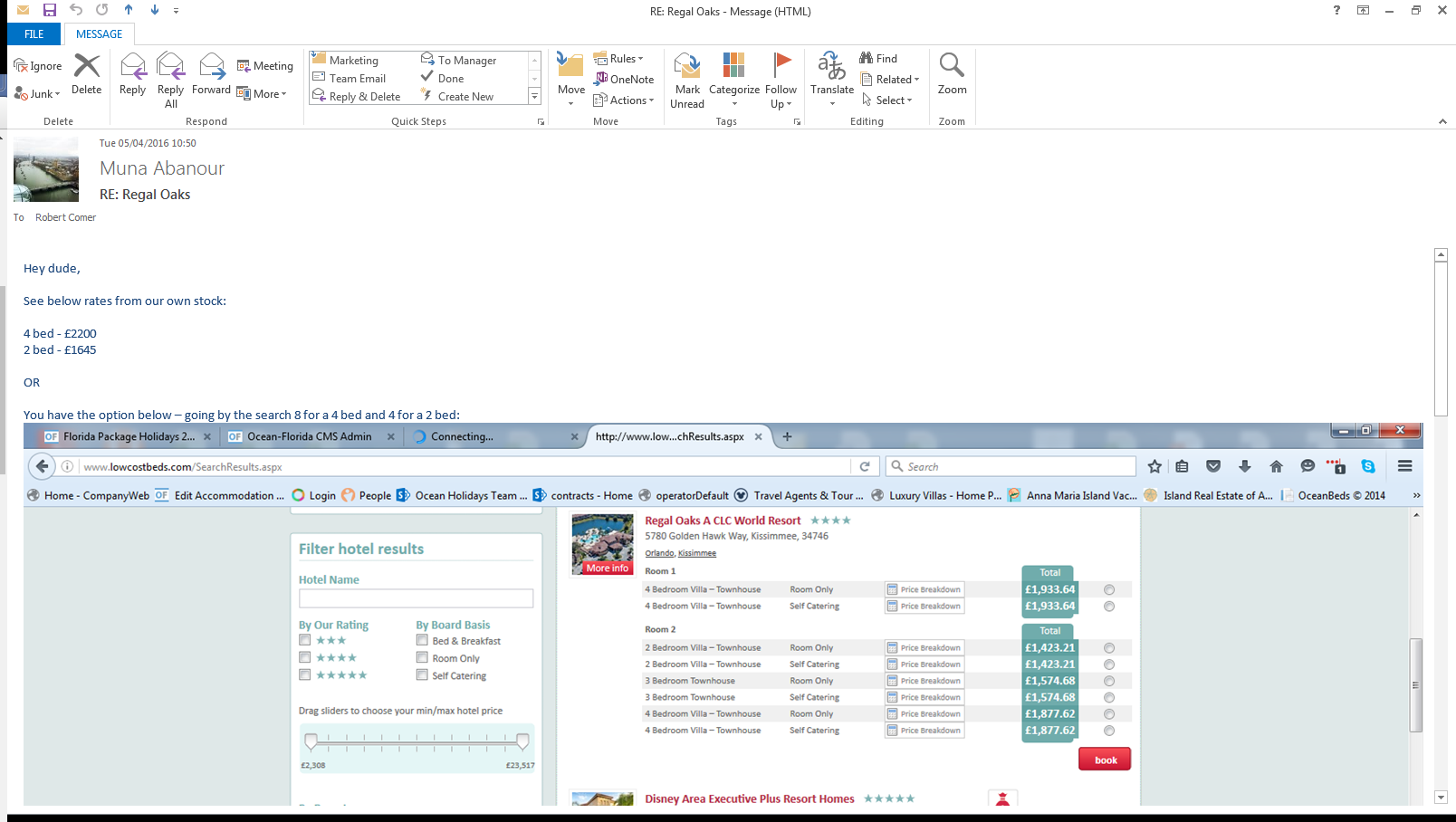The height and width of the screenshot is (822, 1456).
Task: Click browser back arrow in embedded screenshot
Action: tap(42, 466)
